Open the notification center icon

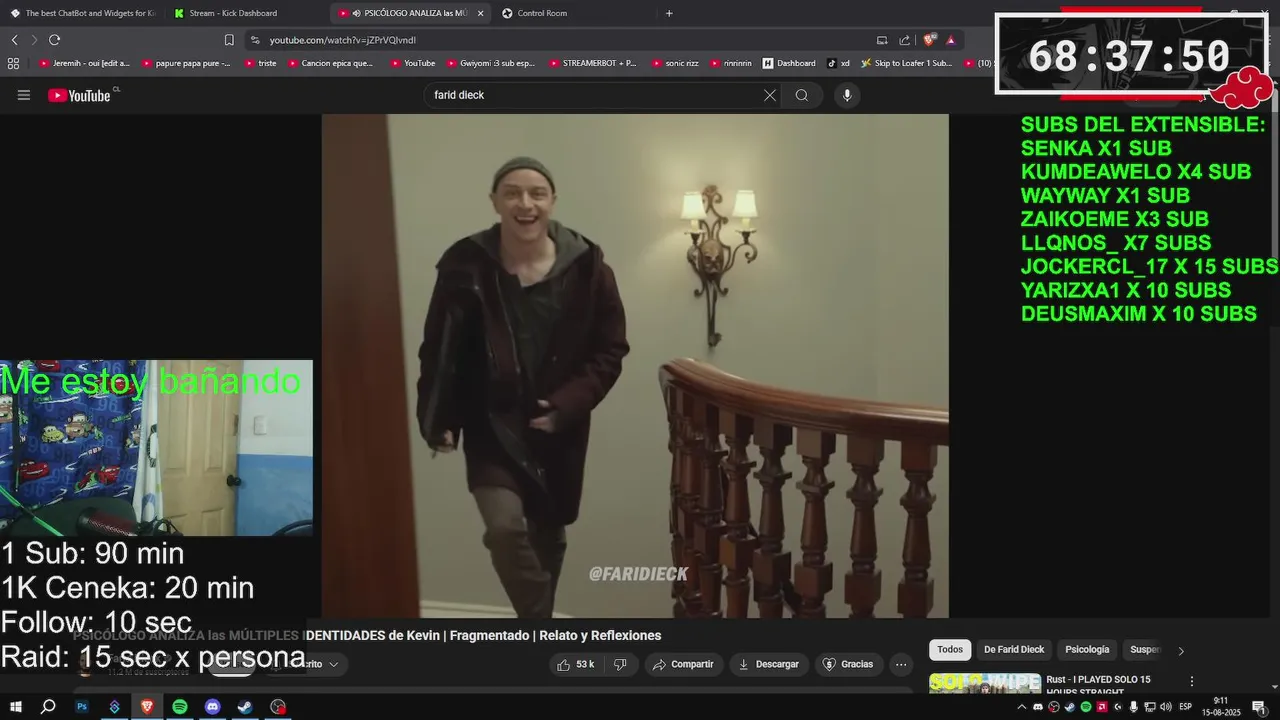coord(1259,707)
